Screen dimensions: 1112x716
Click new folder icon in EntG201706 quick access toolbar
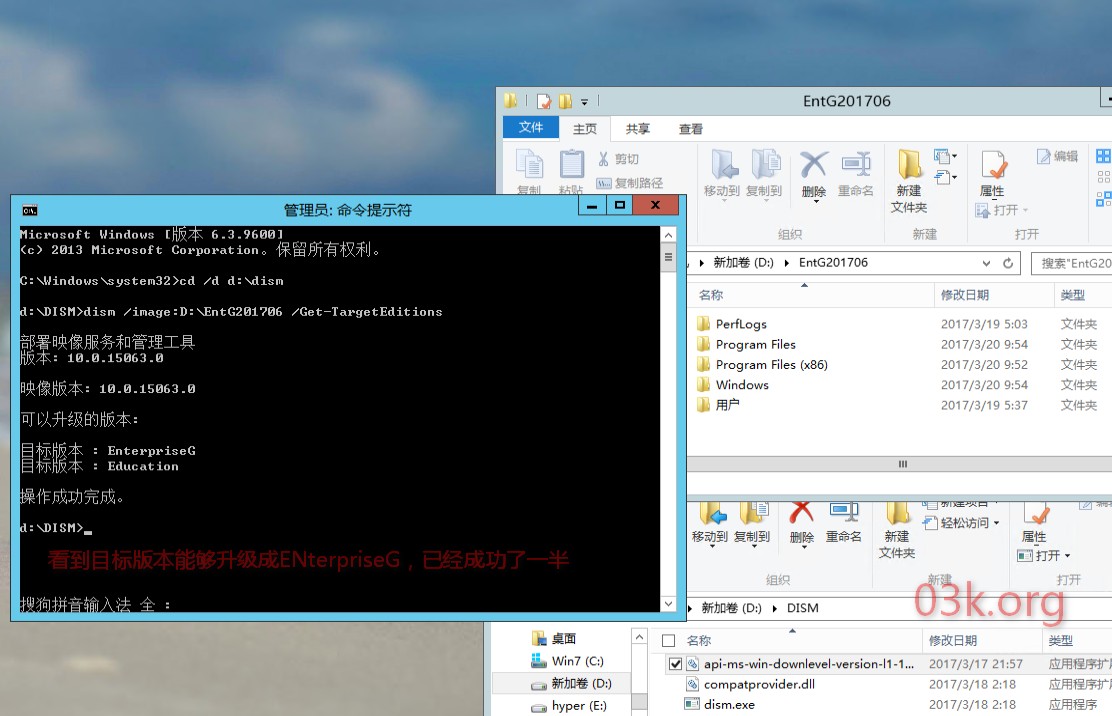pos(565,101)
